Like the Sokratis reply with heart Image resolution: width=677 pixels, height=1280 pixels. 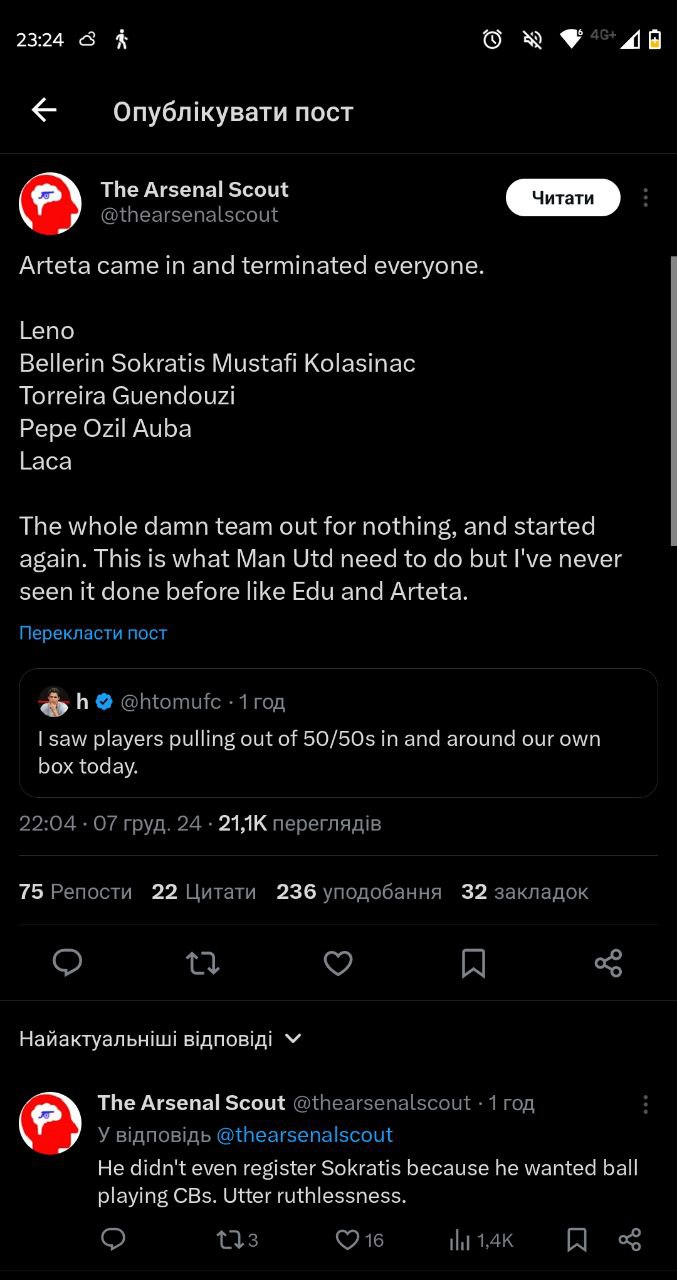(348, 1240)
